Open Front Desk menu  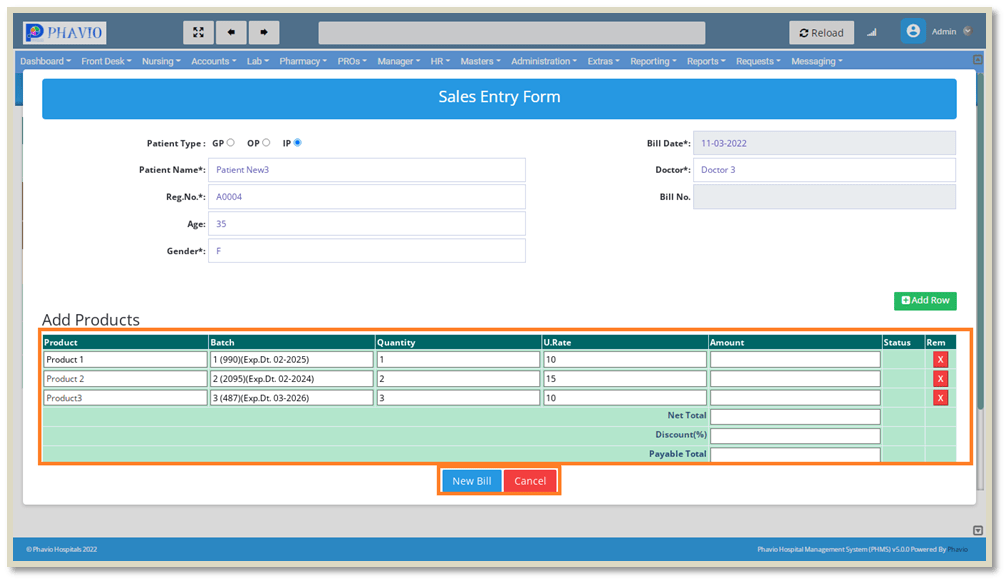[x=107, y=61]
